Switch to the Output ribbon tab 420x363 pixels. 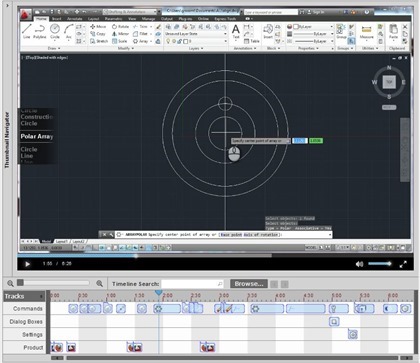(167, 19)
